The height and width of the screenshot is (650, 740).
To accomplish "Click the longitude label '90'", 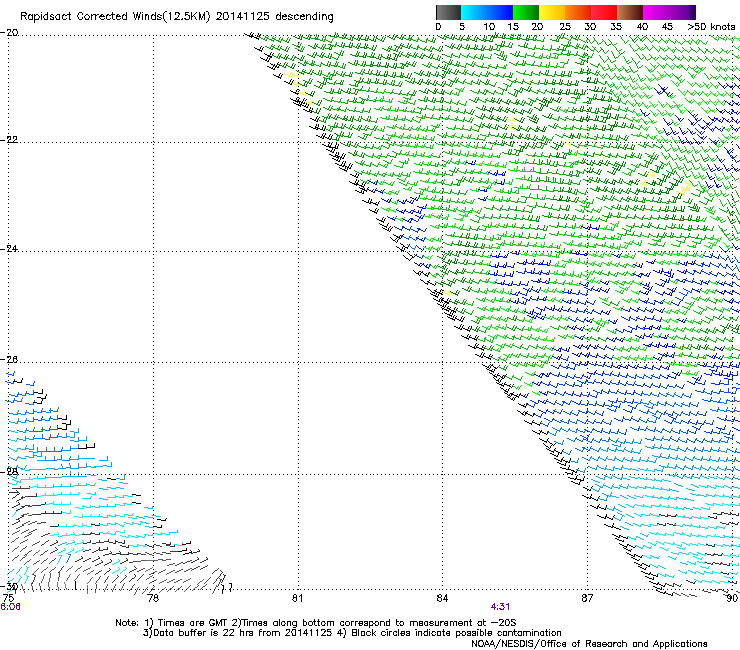I will [732, 598].
